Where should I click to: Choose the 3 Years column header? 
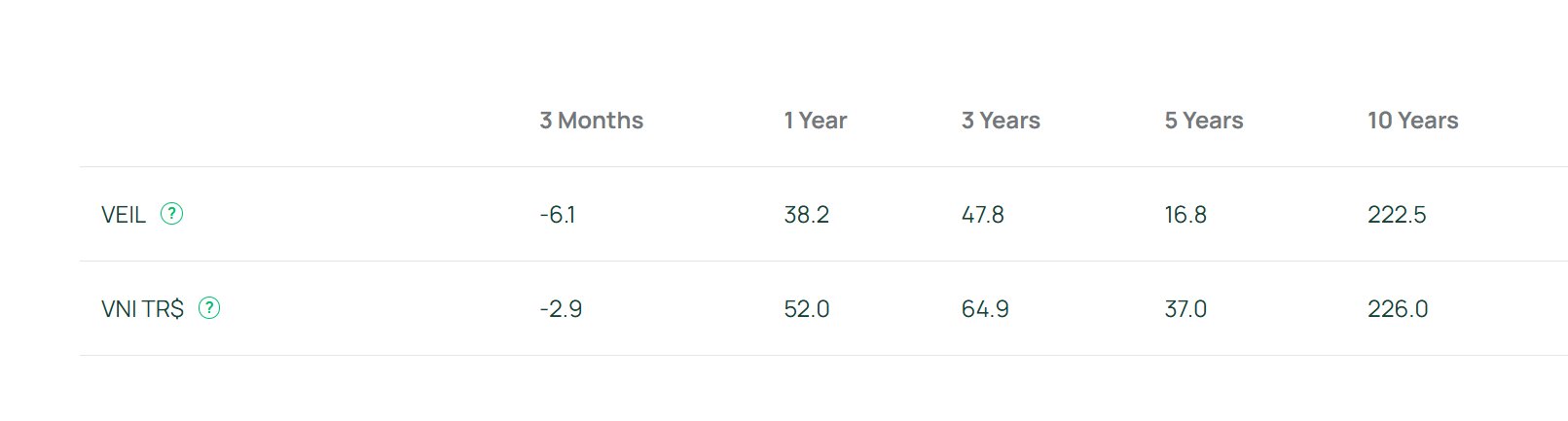(1001, 121)
